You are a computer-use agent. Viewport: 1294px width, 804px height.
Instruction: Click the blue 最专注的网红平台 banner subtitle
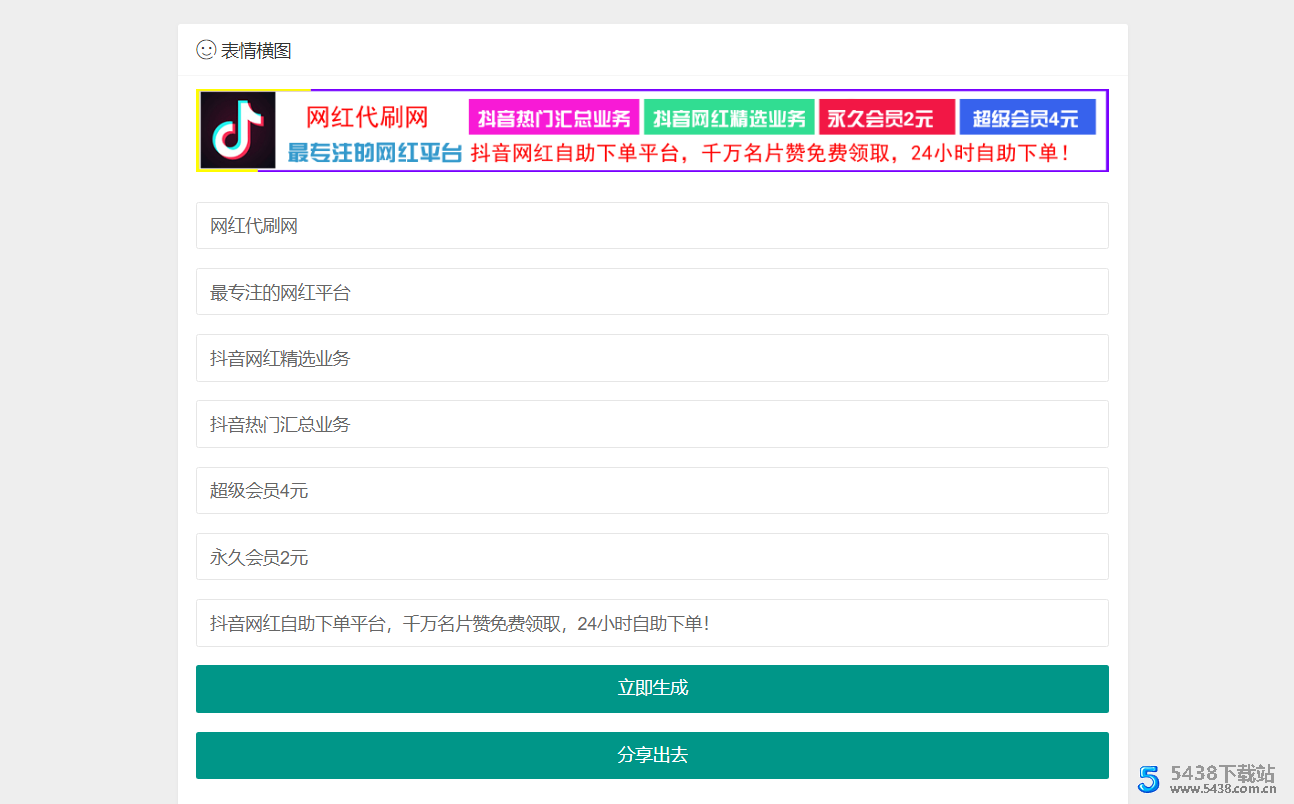(x=375, y=154)
